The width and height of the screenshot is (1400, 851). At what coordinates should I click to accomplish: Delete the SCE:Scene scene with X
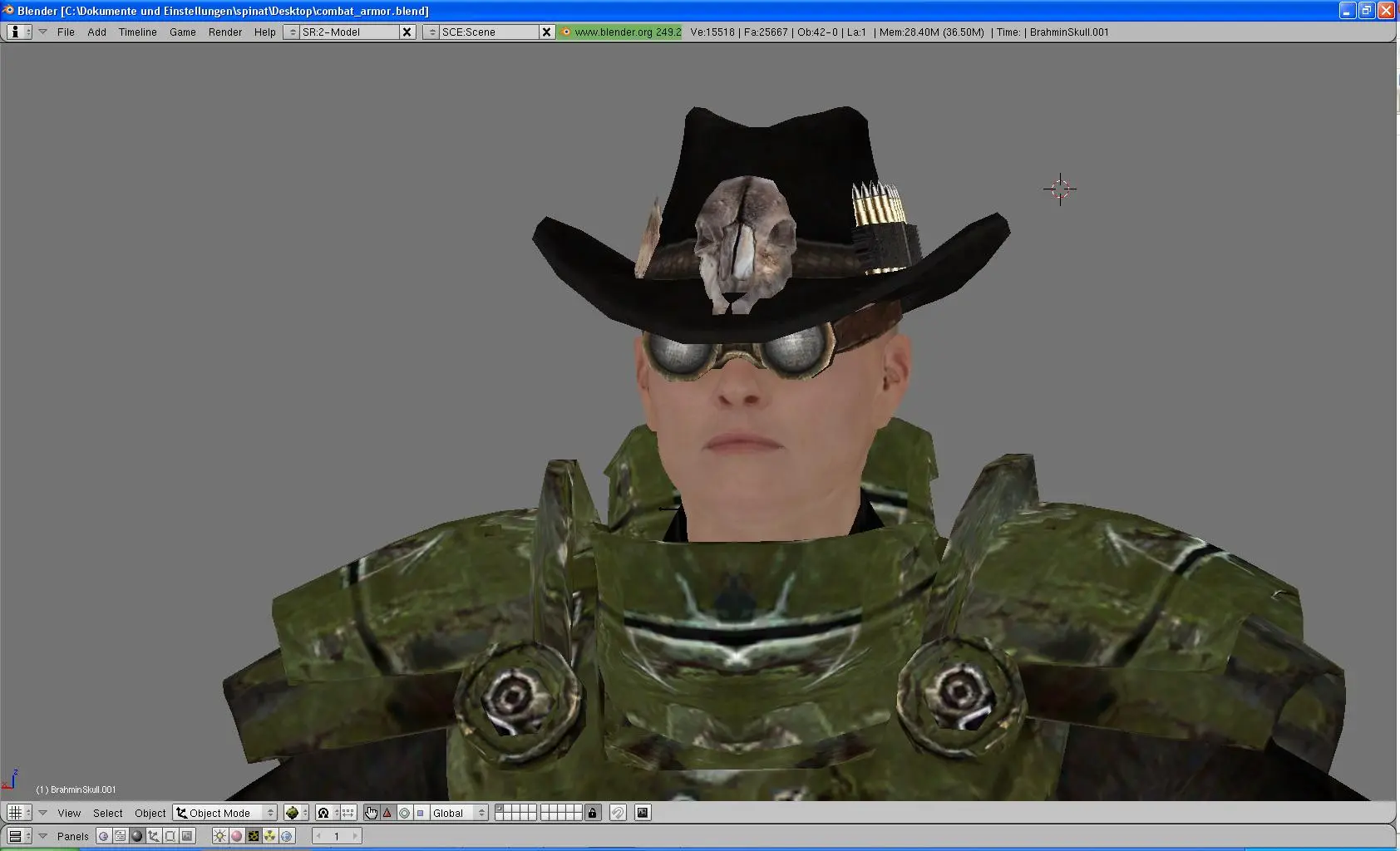(546, 32)
